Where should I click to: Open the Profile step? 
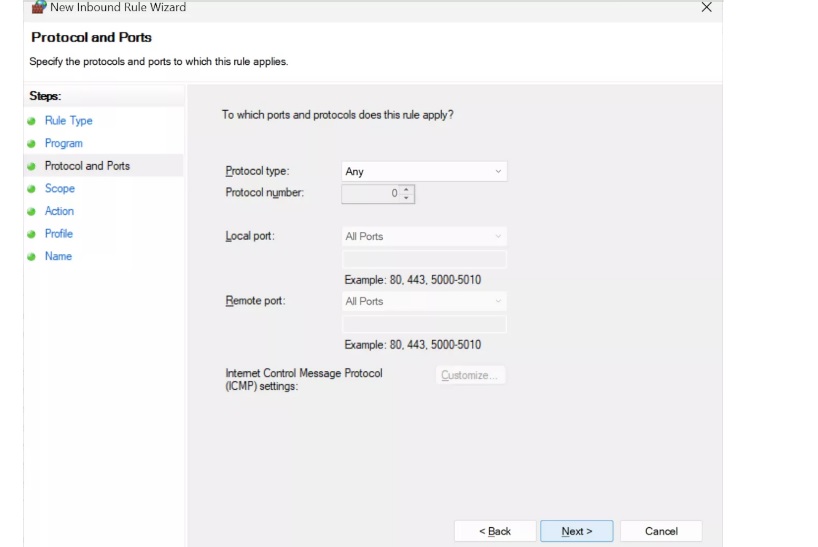coord(58,234)
